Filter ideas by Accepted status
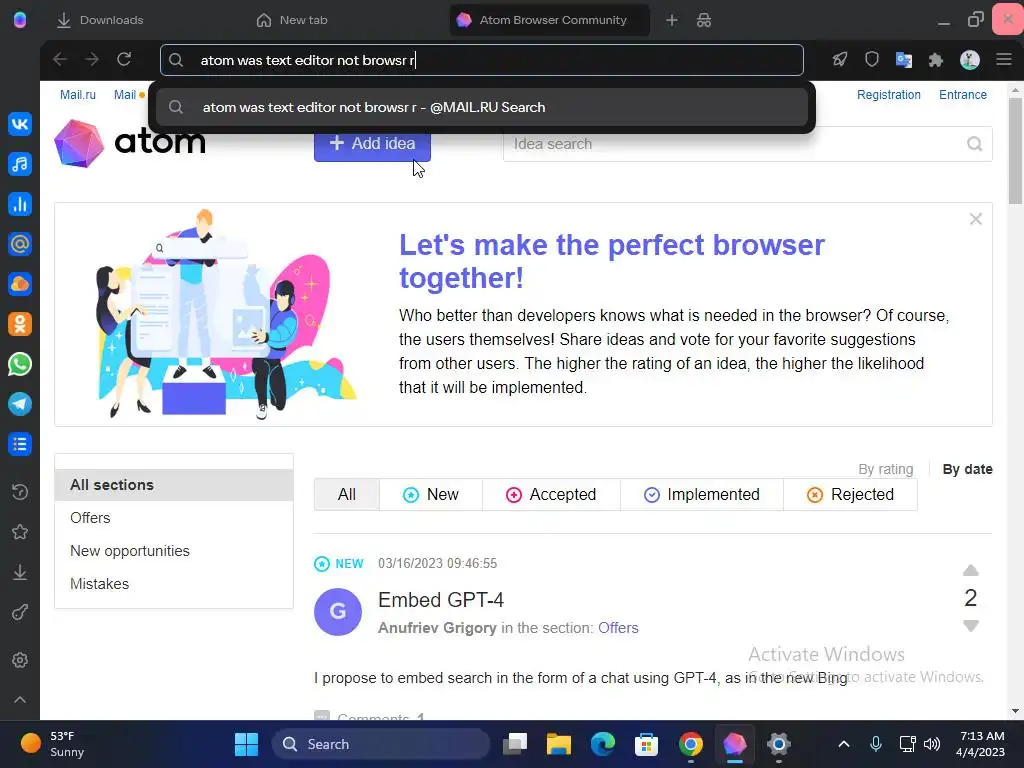Image resolution: width=1024 pixels, height=768 pixels. pos(551,494)
